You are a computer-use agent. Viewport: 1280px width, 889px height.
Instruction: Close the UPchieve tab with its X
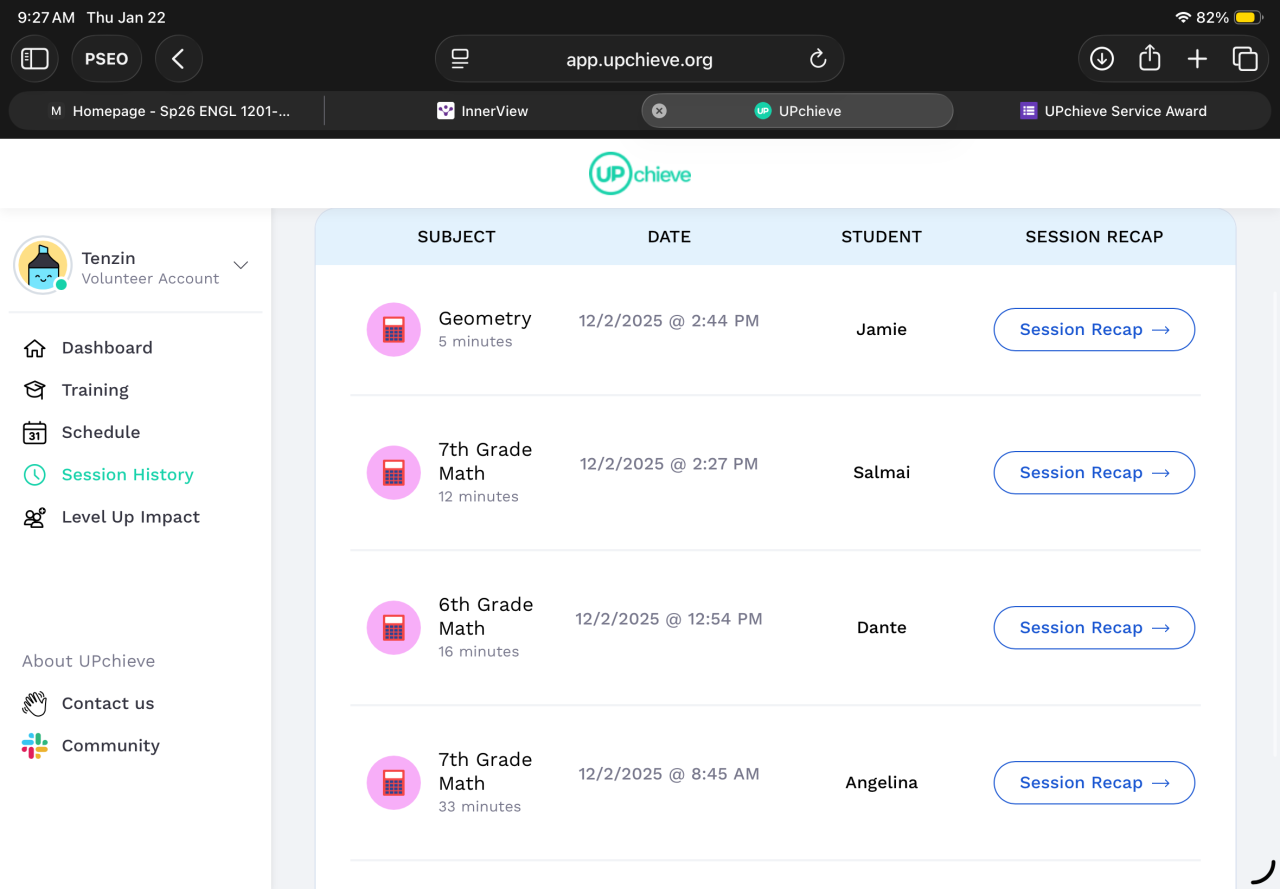point(659,111)
